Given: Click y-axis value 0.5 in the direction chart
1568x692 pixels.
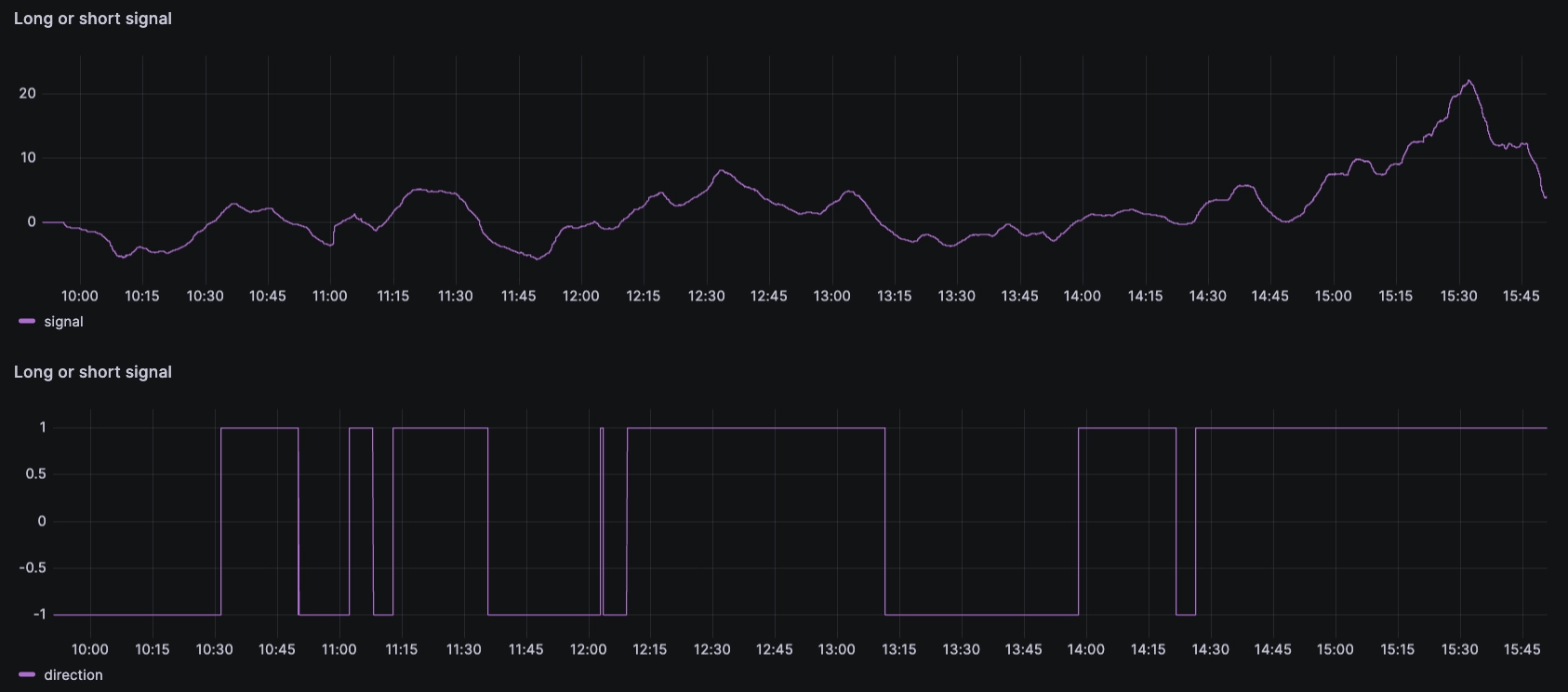Looking at the screenshot, I should click(x=36, y=474).
